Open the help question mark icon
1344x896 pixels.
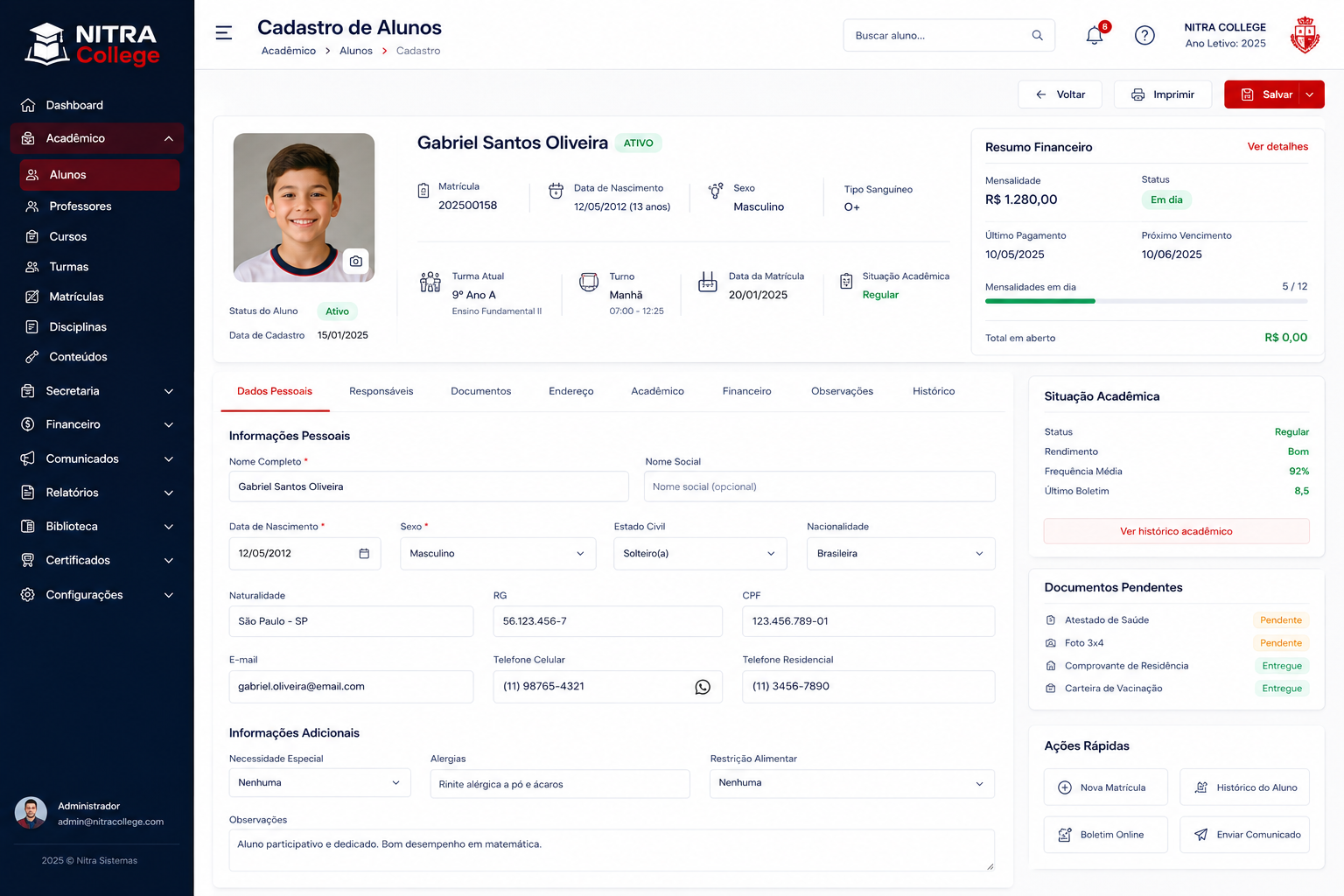point(1144,35)
